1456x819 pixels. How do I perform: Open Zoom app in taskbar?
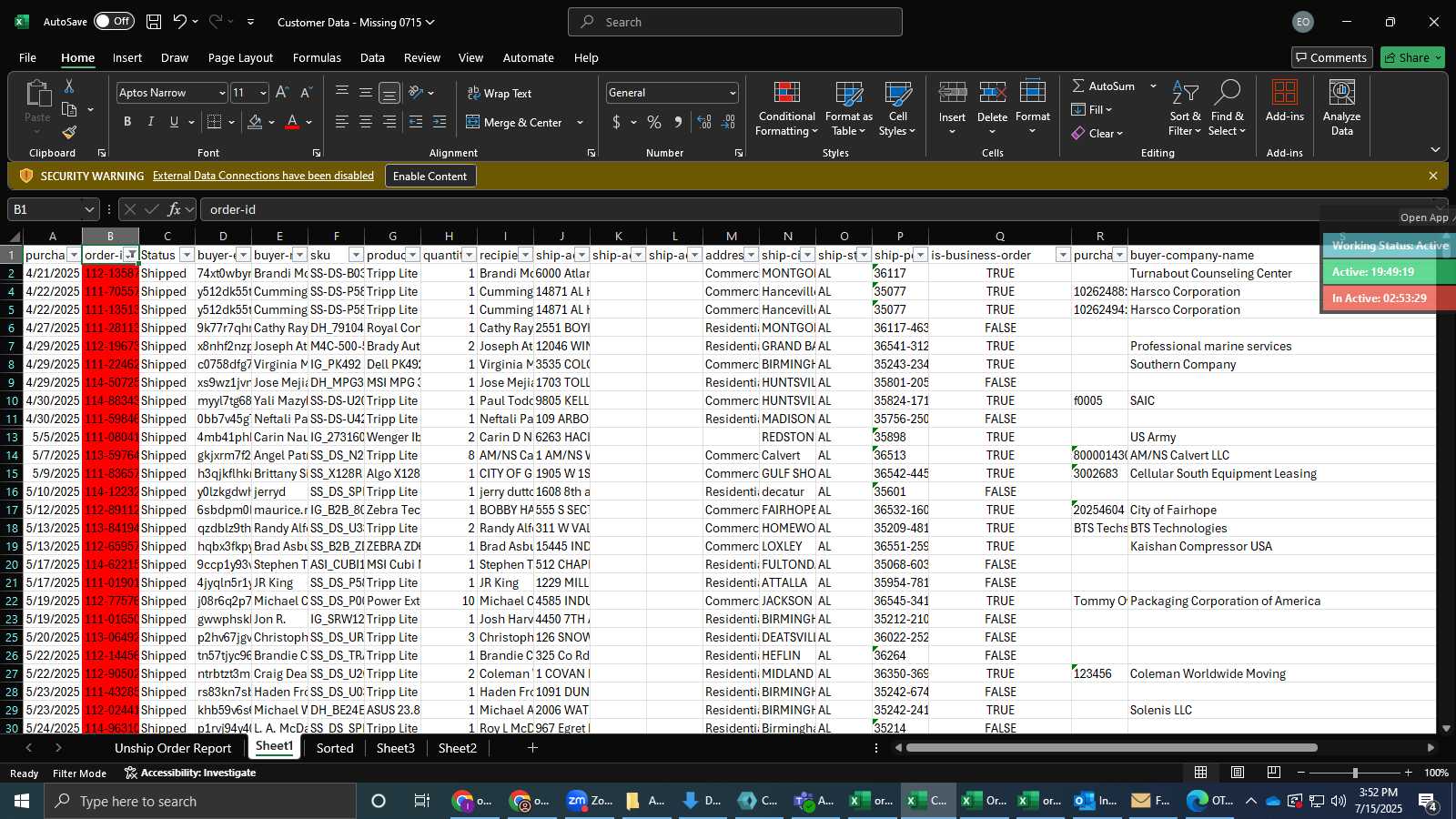click(589, 801)
